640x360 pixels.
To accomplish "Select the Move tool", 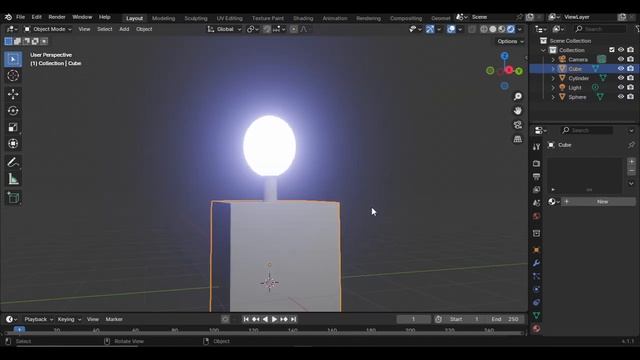I will (x=13, y=94).
